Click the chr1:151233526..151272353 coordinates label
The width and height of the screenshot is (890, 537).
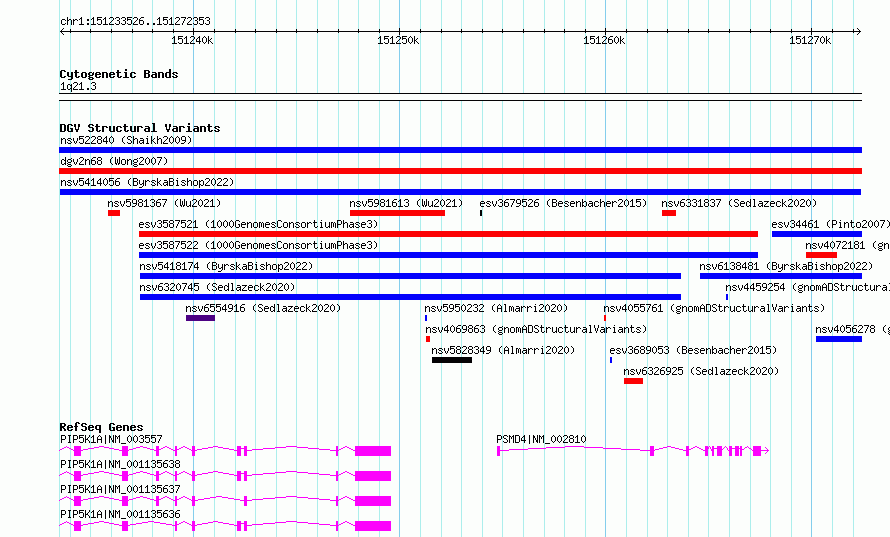(x=135, y=21)
